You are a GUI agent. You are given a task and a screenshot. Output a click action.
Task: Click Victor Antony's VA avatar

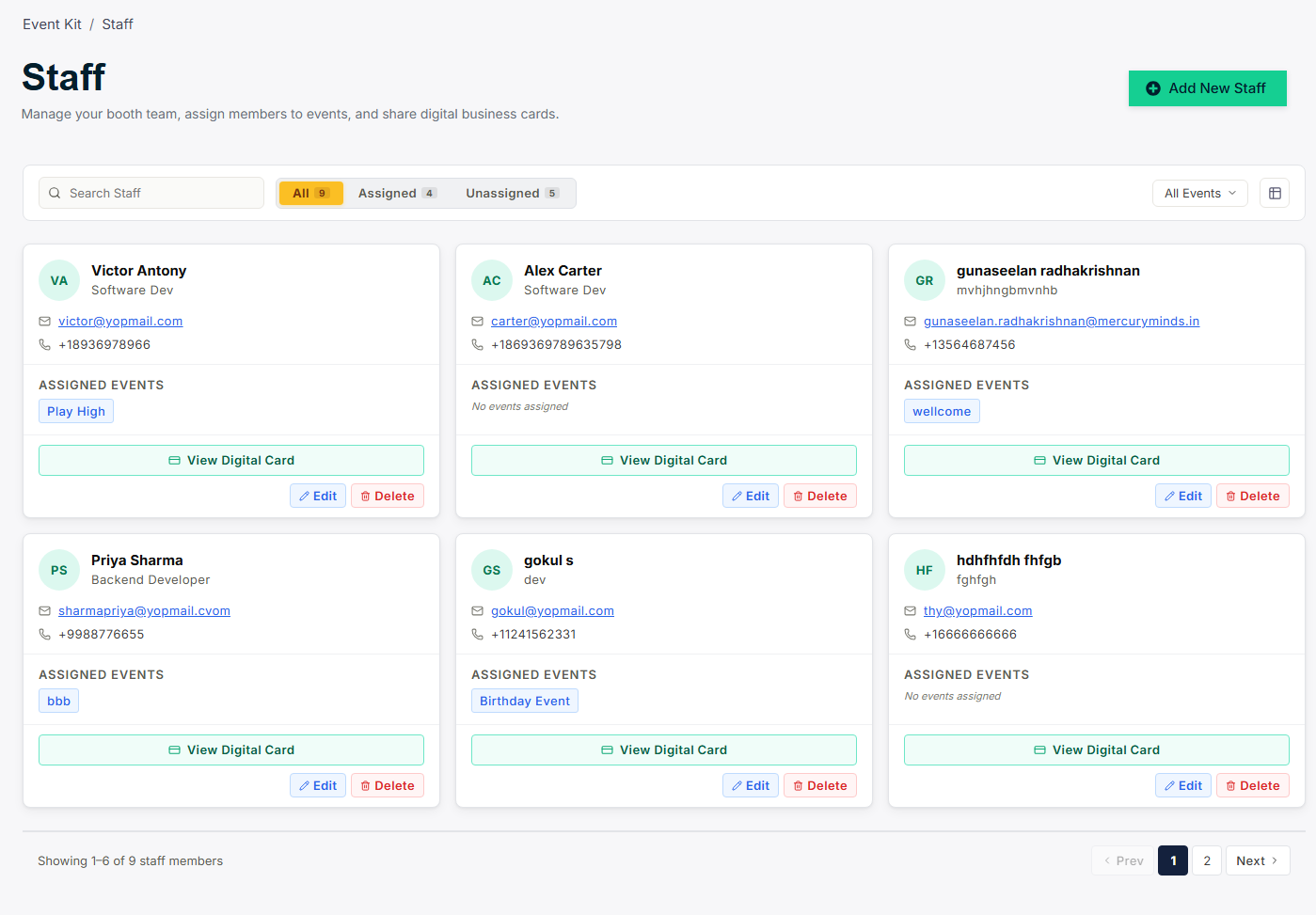(x=59, y=280)
